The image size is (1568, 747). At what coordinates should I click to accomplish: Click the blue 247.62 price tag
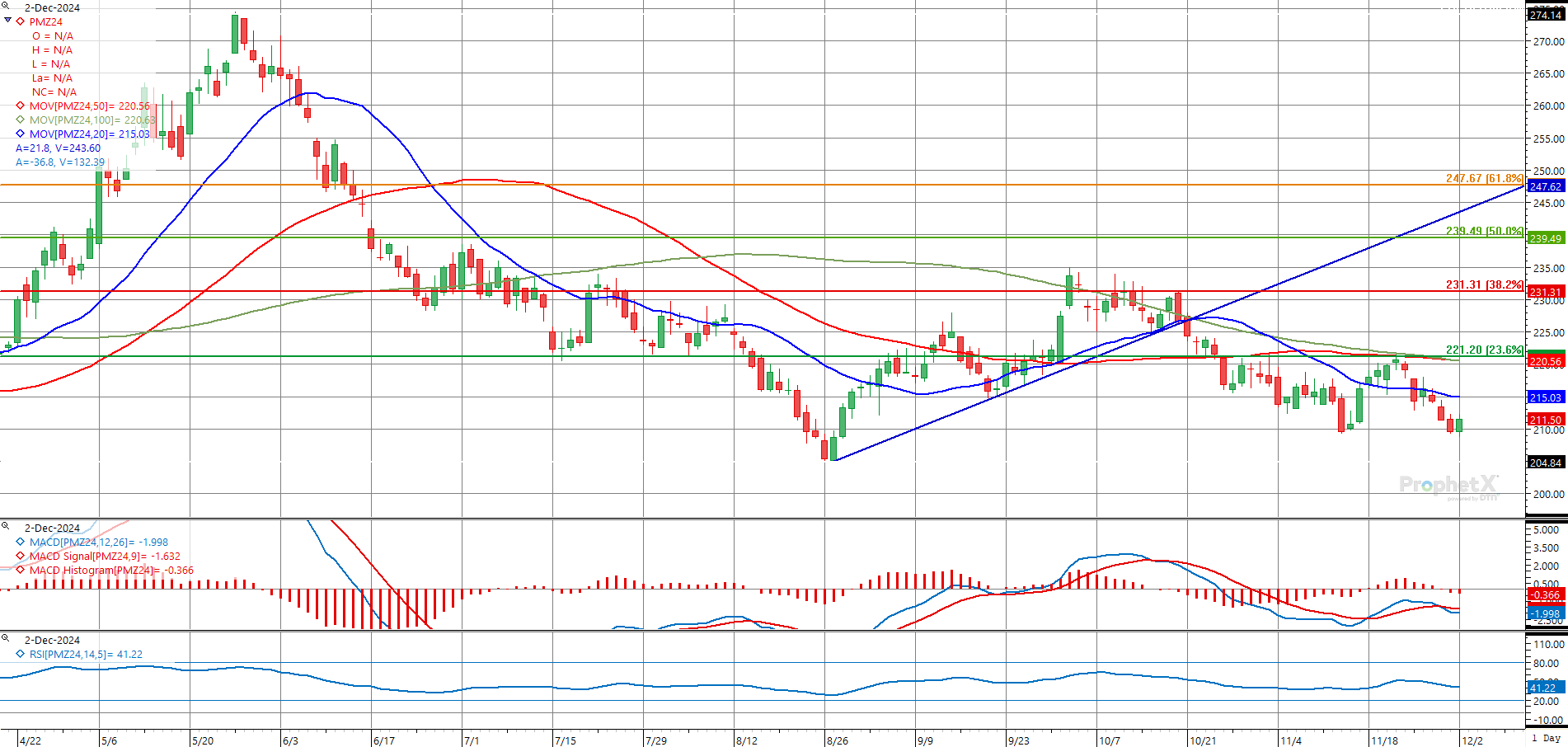[x=1546, y=186]
